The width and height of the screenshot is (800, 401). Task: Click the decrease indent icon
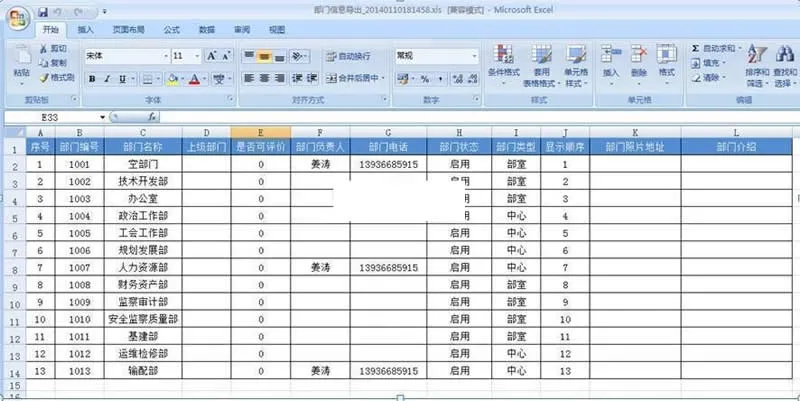point(297,79)
